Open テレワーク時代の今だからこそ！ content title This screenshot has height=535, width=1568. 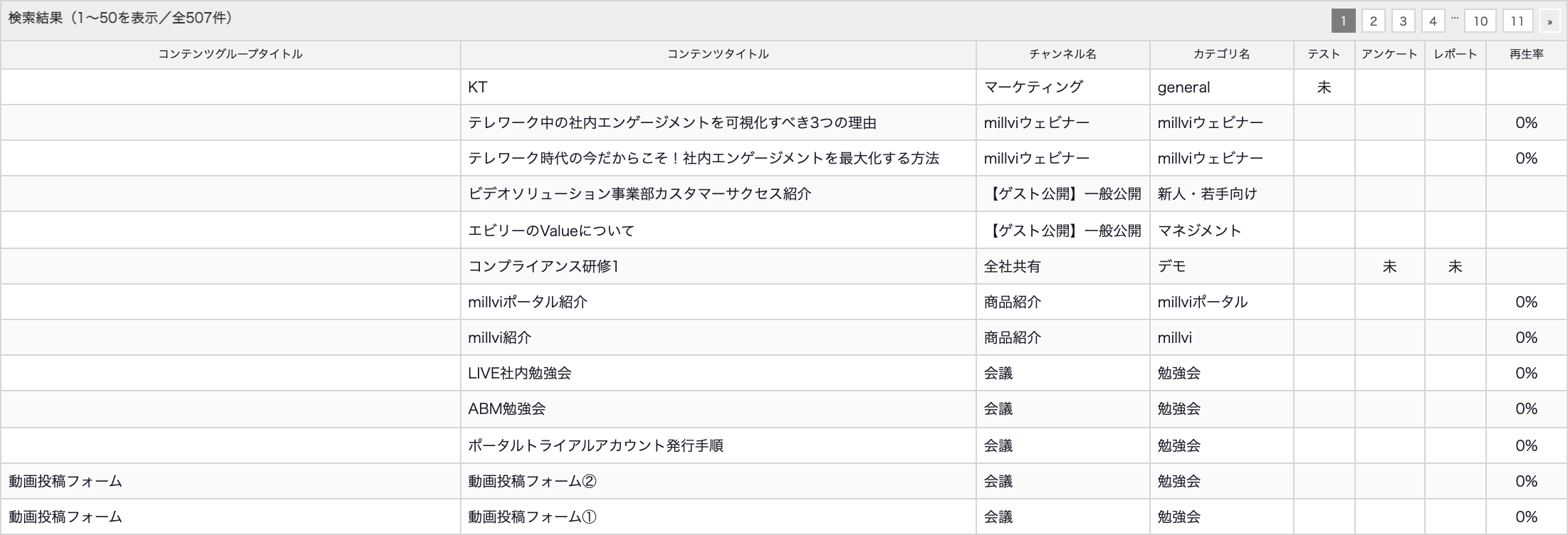pyautogui.click(x=704, y=158)
